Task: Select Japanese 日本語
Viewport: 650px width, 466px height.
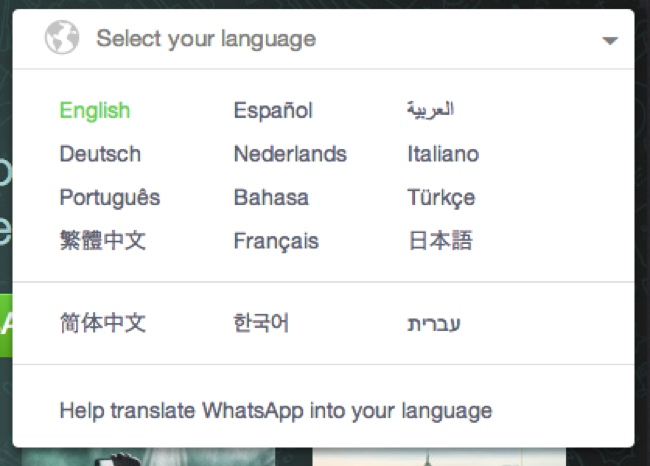Action: tap(440, 240)
